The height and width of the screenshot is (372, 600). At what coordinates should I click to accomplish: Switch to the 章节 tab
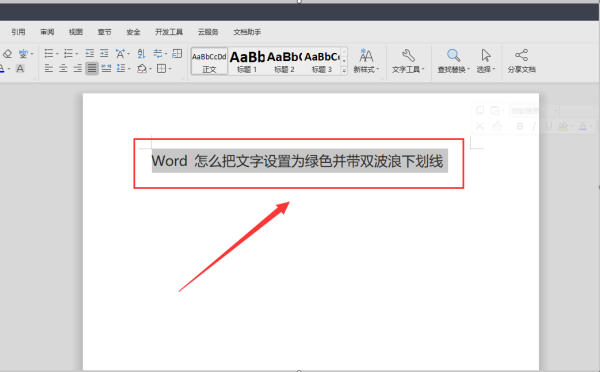(x=104, y=32)
